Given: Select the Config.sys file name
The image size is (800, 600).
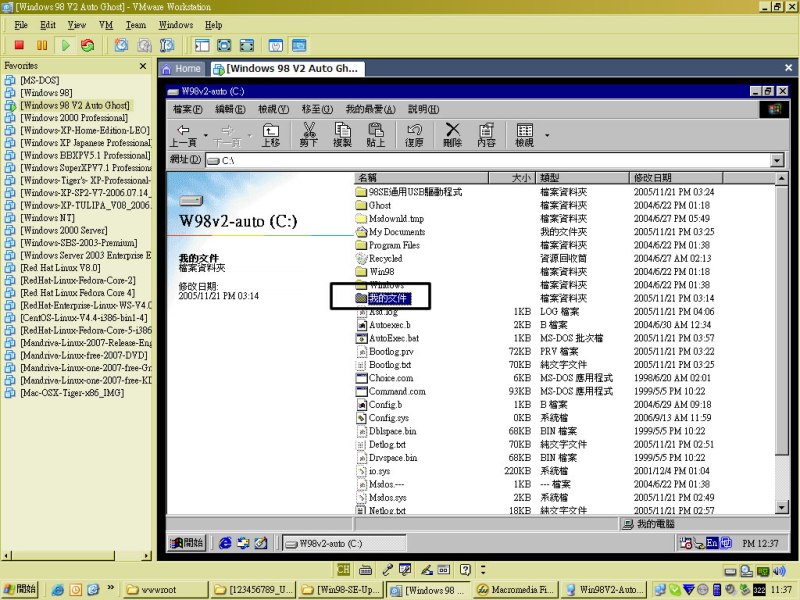Looking at the screenshot, I should click(389, 417).
